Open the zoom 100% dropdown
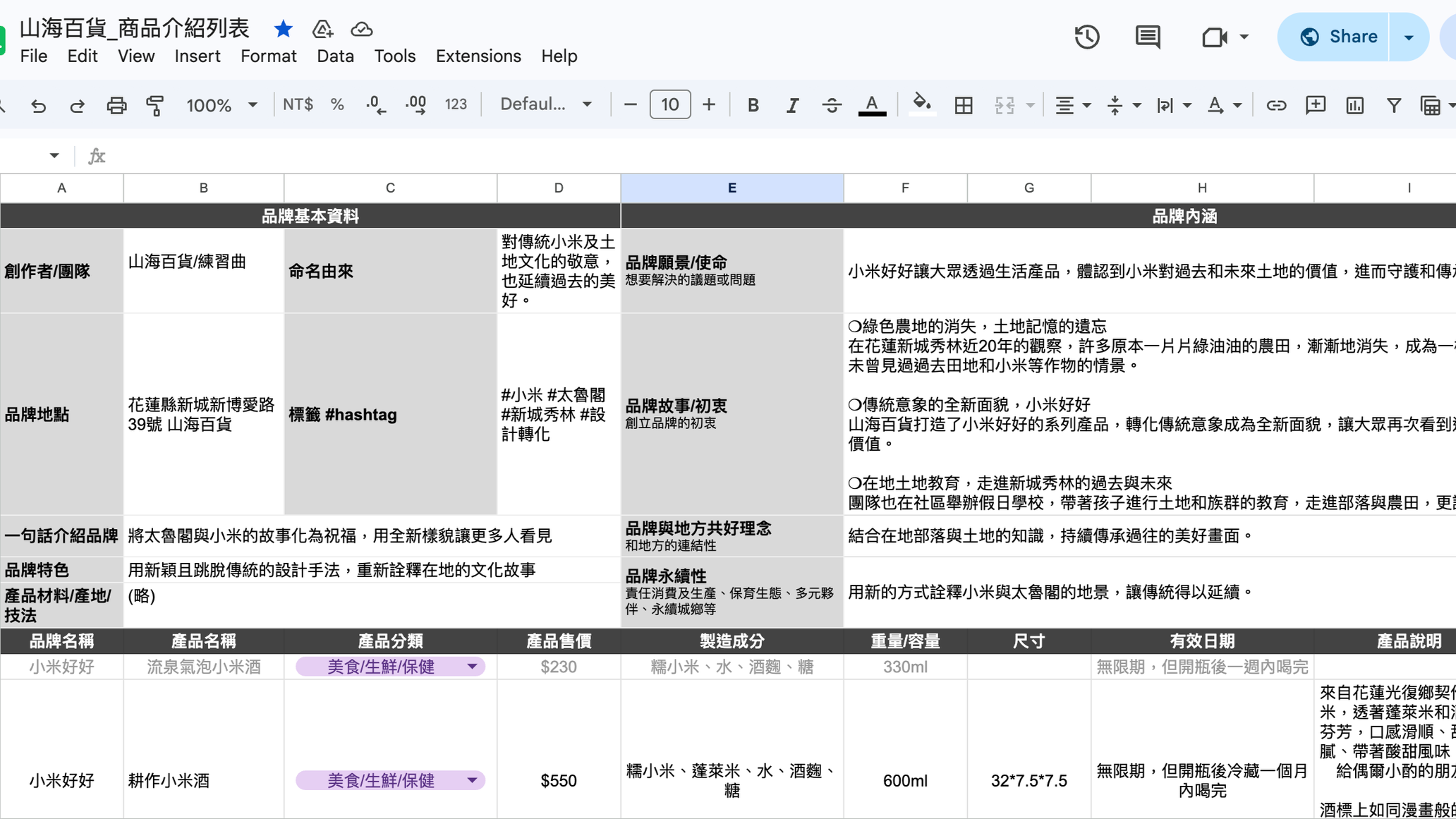The image size is (1456, 819). [221, 105]
